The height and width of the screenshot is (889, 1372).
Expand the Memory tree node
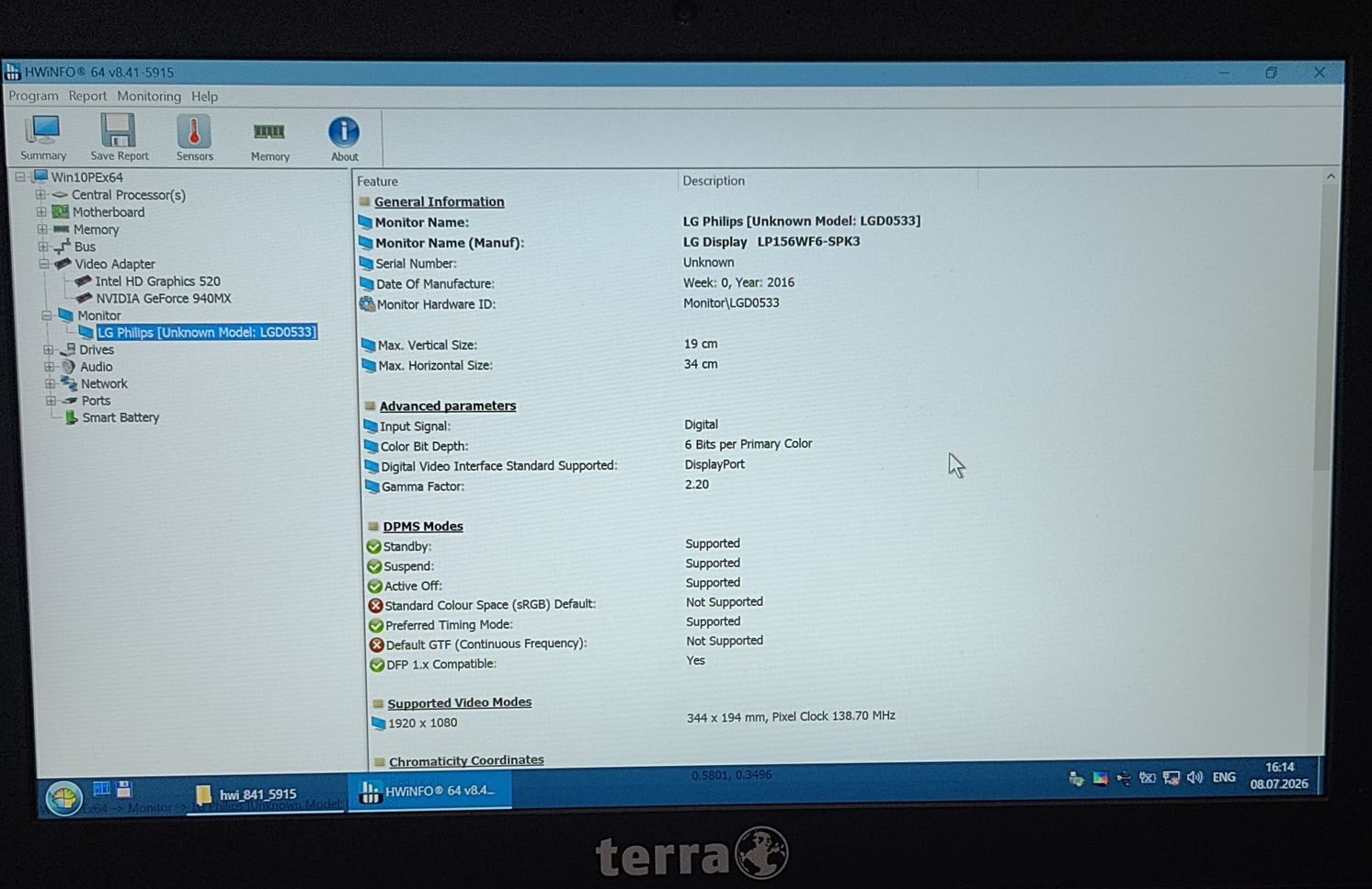(42, 229)
